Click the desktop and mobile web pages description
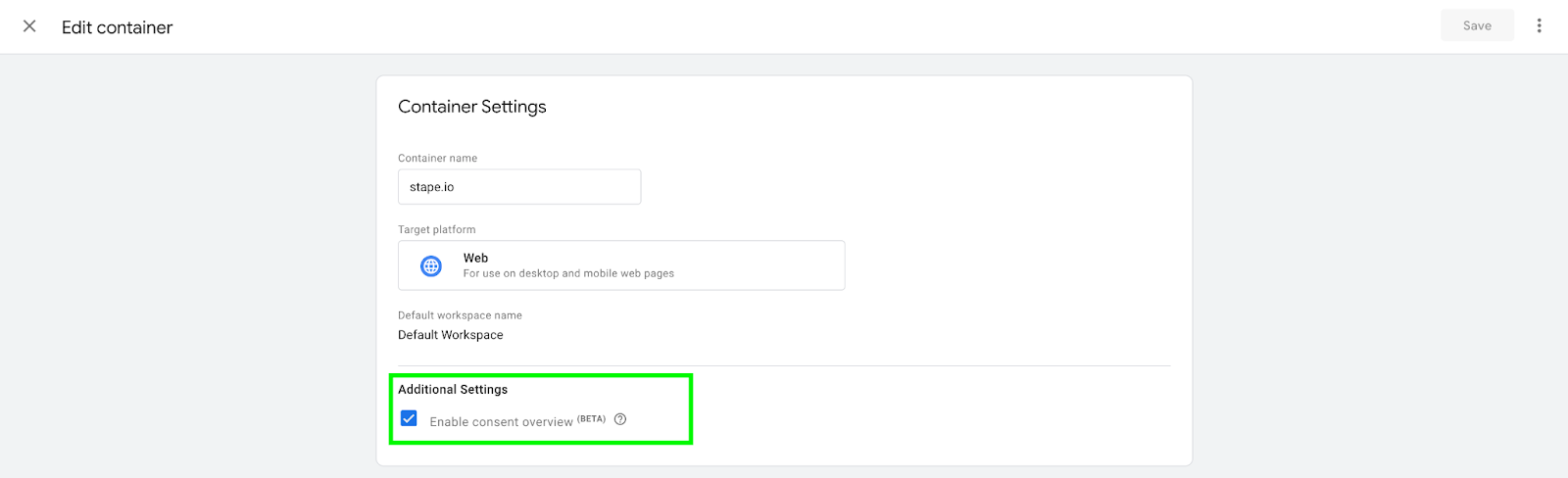 pyautogui.click(x=568, y=273)
